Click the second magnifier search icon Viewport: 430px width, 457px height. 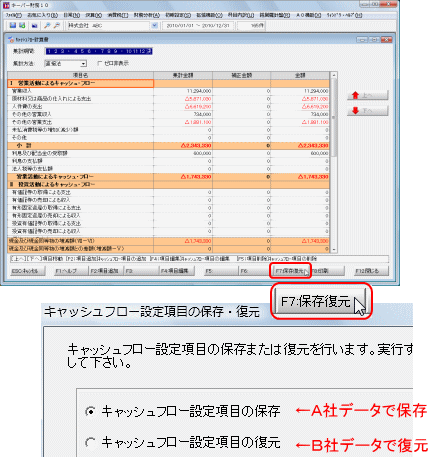pyautogui.click(x=57, y=25)
